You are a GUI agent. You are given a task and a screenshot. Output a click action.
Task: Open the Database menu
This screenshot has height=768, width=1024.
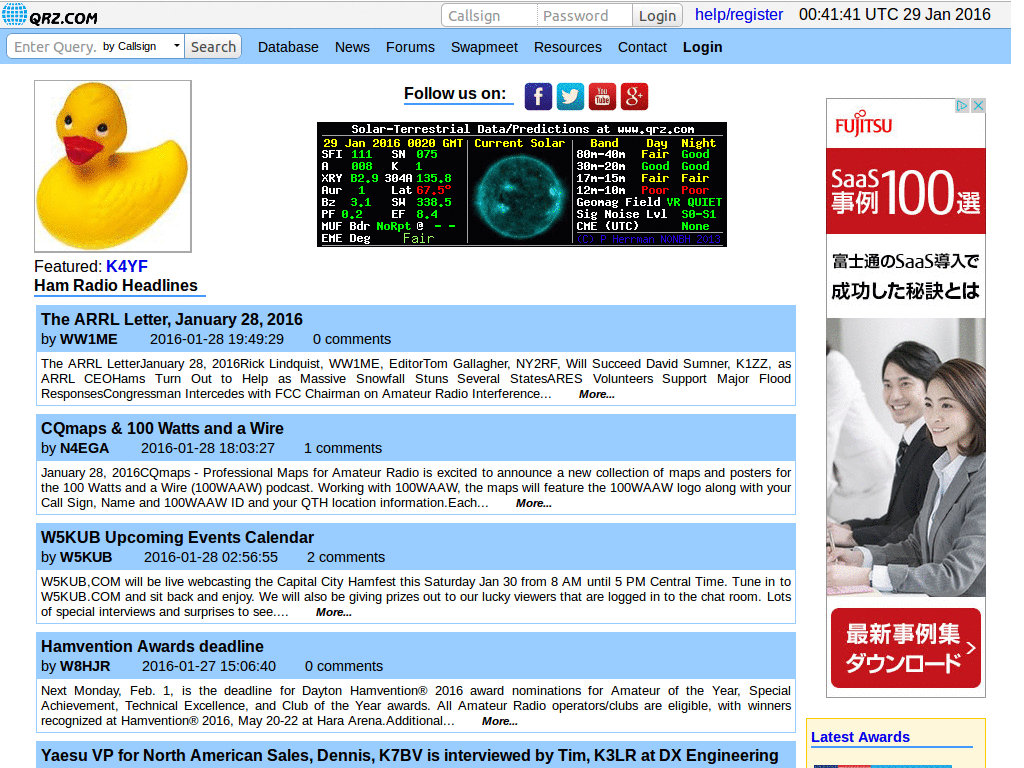pos(288,47)
